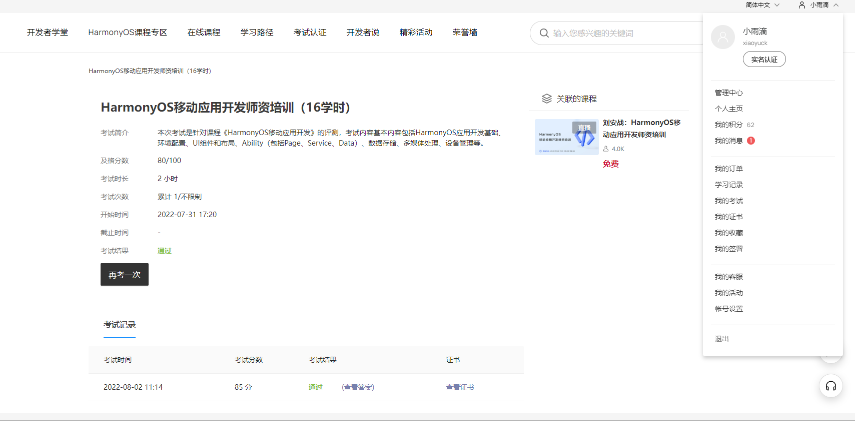Click the start time 2022-07-31 17:20
The height and width of the screenshot is (421, 855).
(x=187, y=214)
